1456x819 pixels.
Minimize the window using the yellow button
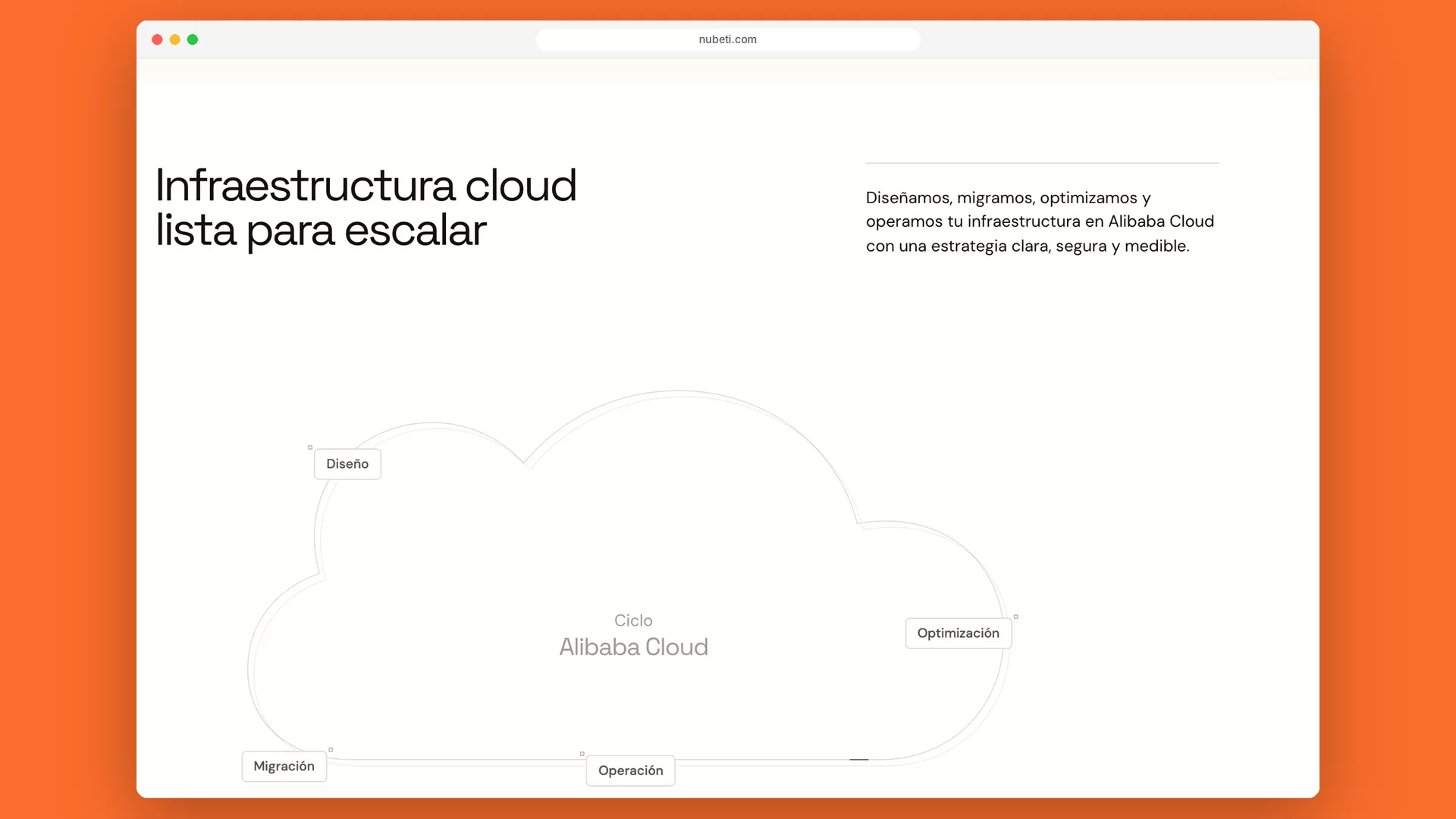coord(175,39)
